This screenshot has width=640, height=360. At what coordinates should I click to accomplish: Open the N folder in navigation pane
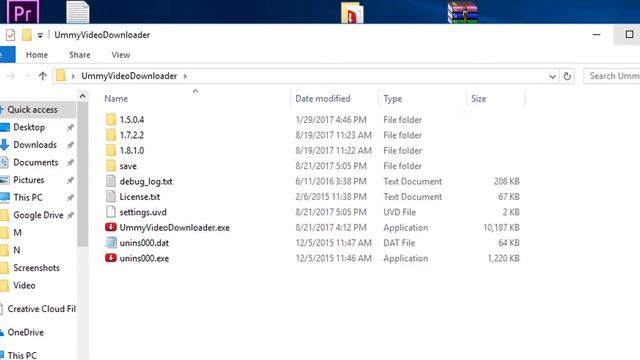point(17,250)
